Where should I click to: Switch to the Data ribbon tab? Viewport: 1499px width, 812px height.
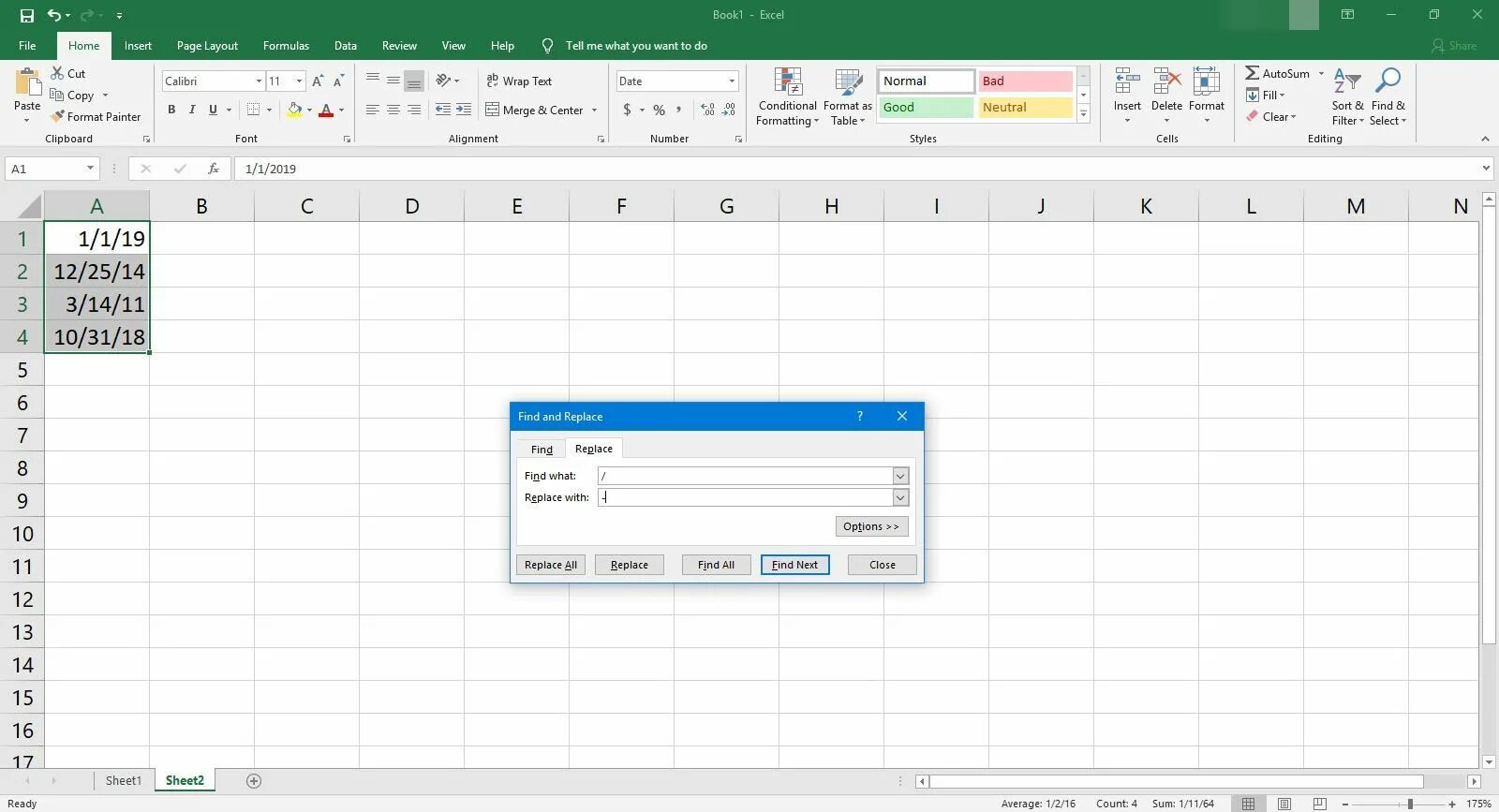tap(346, 45)
